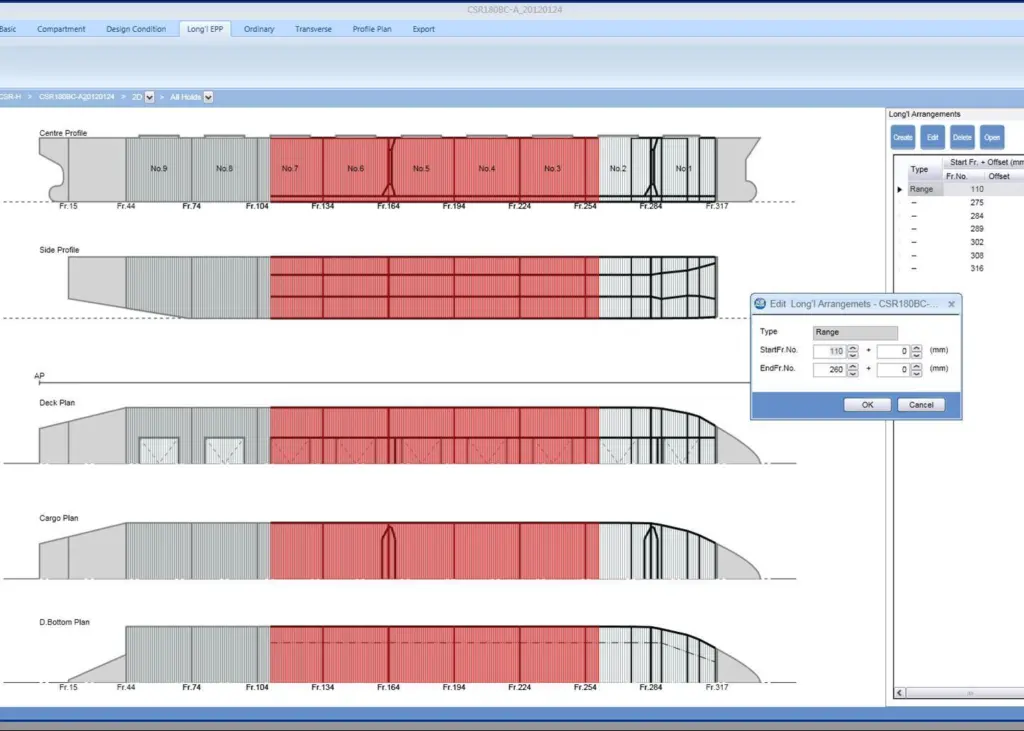This screenshot has height=731, width=1024.
Task: Click the EndFr.No. field showing 260
Action: (830, 370)
